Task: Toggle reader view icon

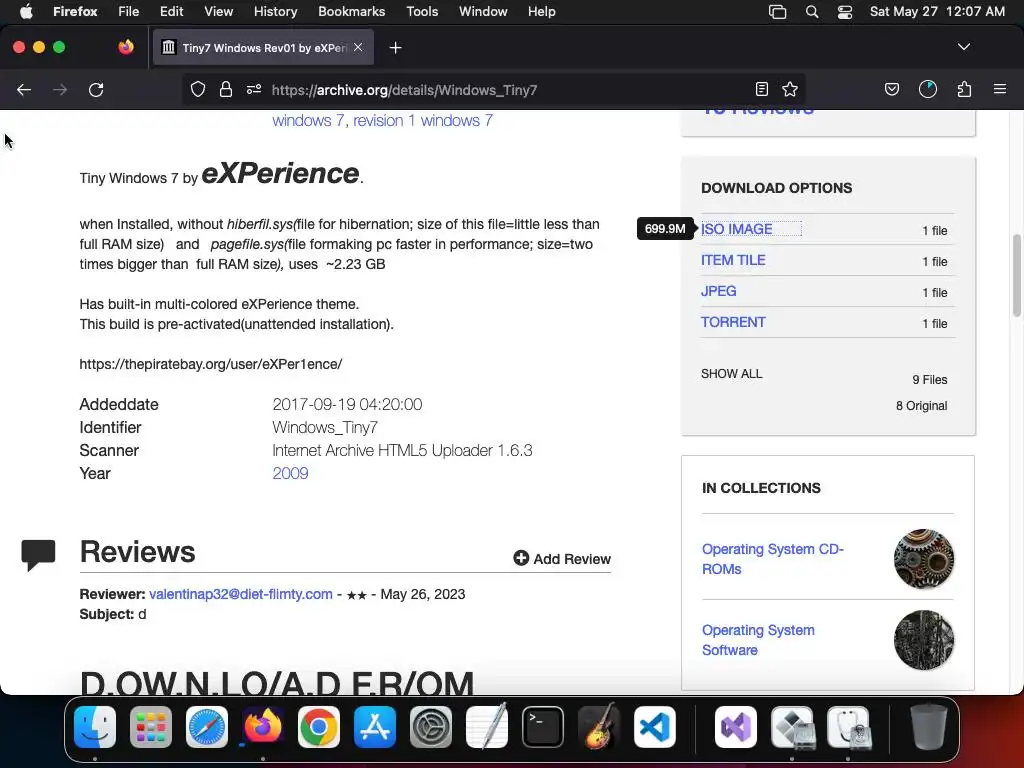Action: click(761, 89)
